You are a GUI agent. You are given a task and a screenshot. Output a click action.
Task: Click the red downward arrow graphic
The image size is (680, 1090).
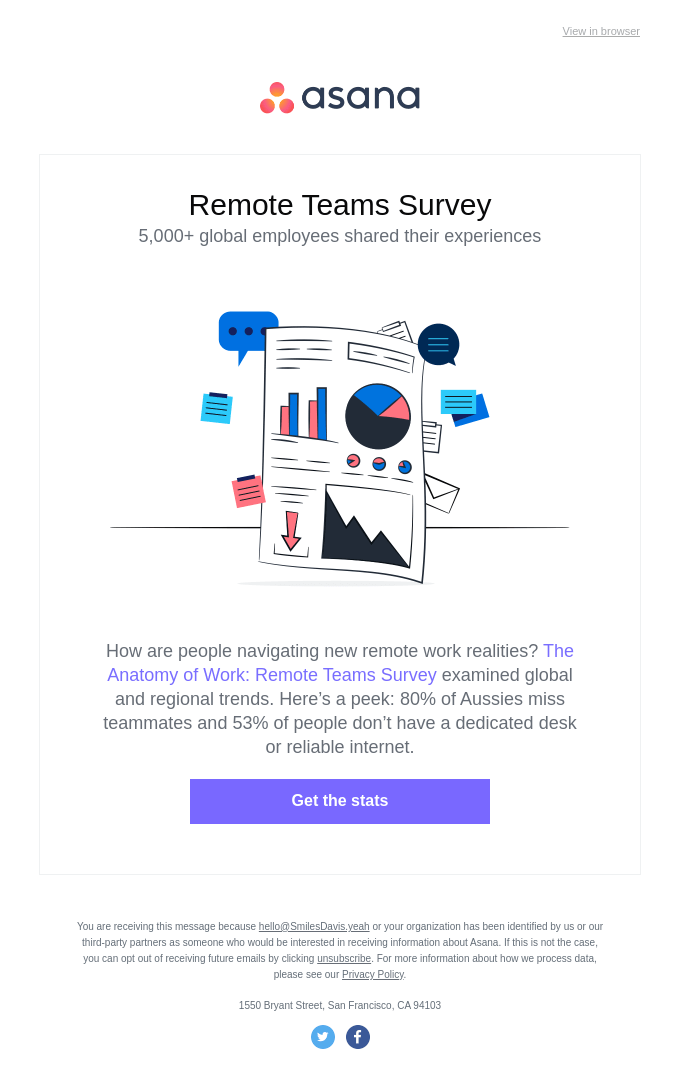click(x=291, y=531)
